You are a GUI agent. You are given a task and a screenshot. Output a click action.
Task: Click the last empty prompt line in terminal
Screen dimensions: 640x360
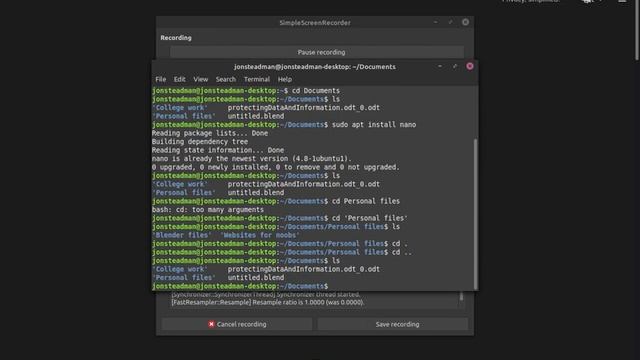tap(240, 286)
